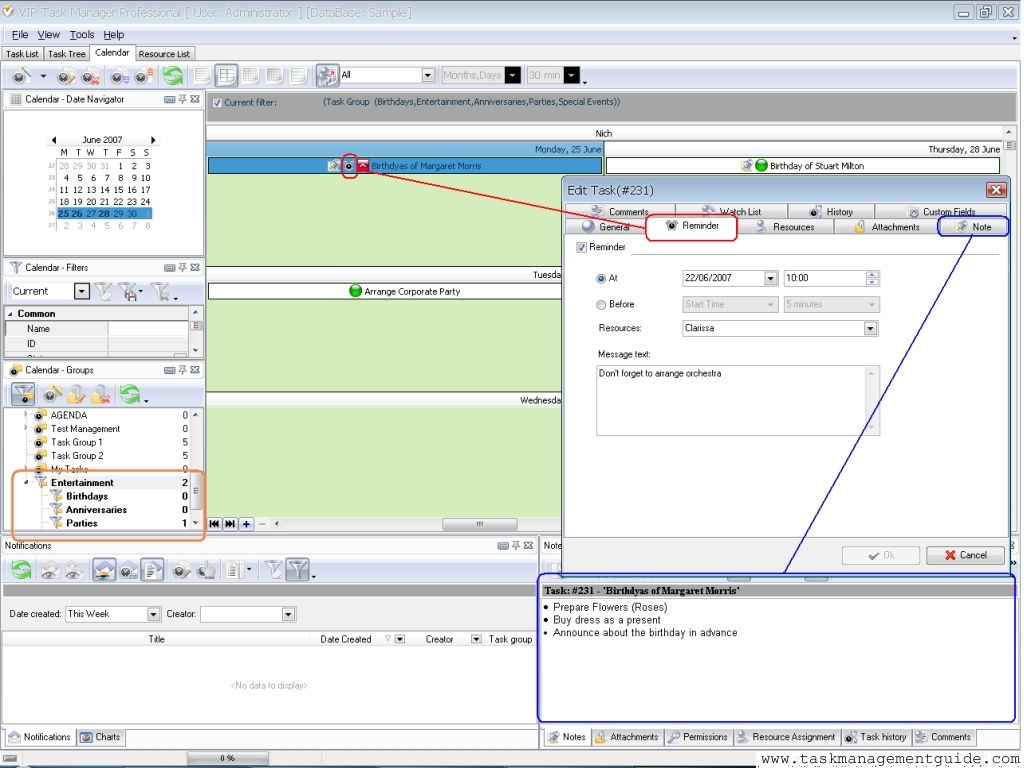Click the Edit Group icon in the Calendar - Groups toolbar
The height and width of the screenshot is (768, 1024).
coord(76,394)
